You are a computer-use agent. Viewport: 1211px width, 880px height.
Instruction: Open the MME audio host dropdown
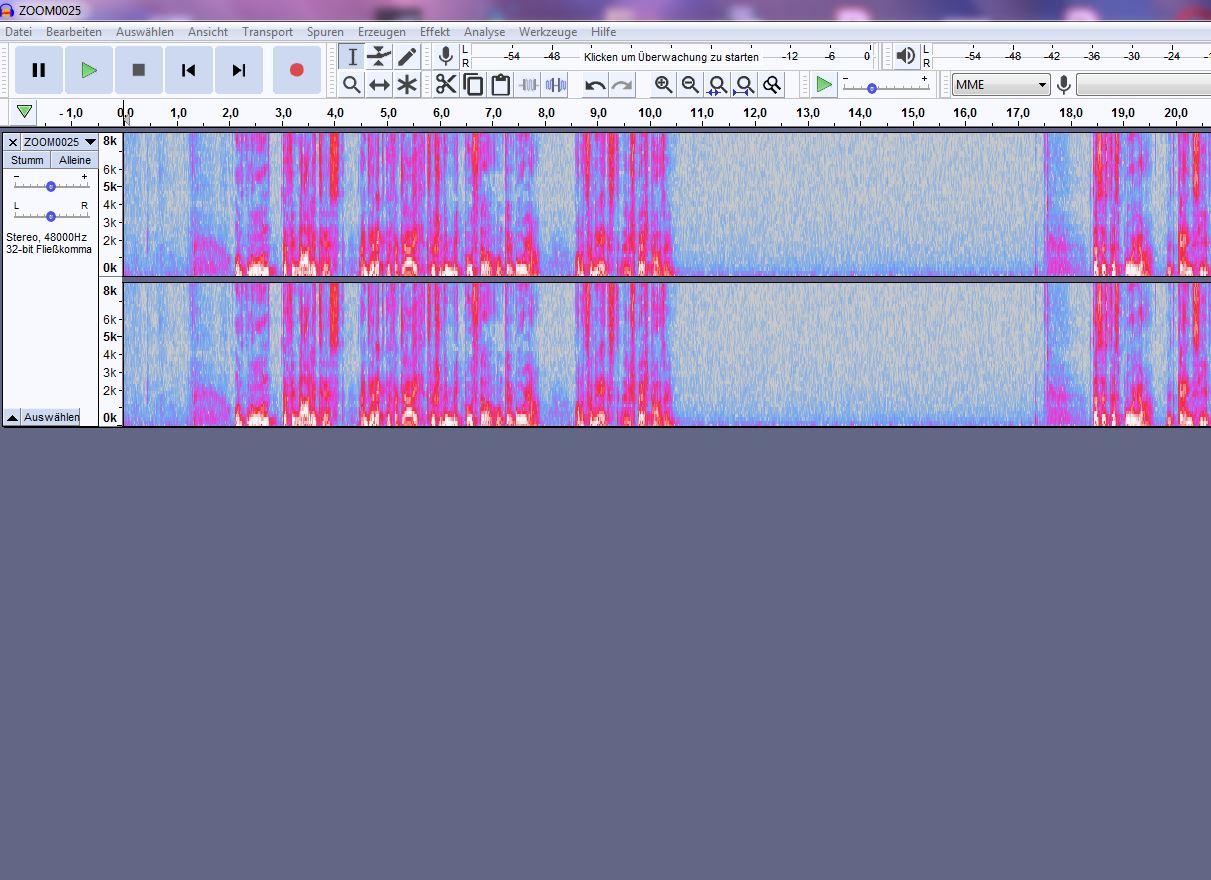[1001, 85]
